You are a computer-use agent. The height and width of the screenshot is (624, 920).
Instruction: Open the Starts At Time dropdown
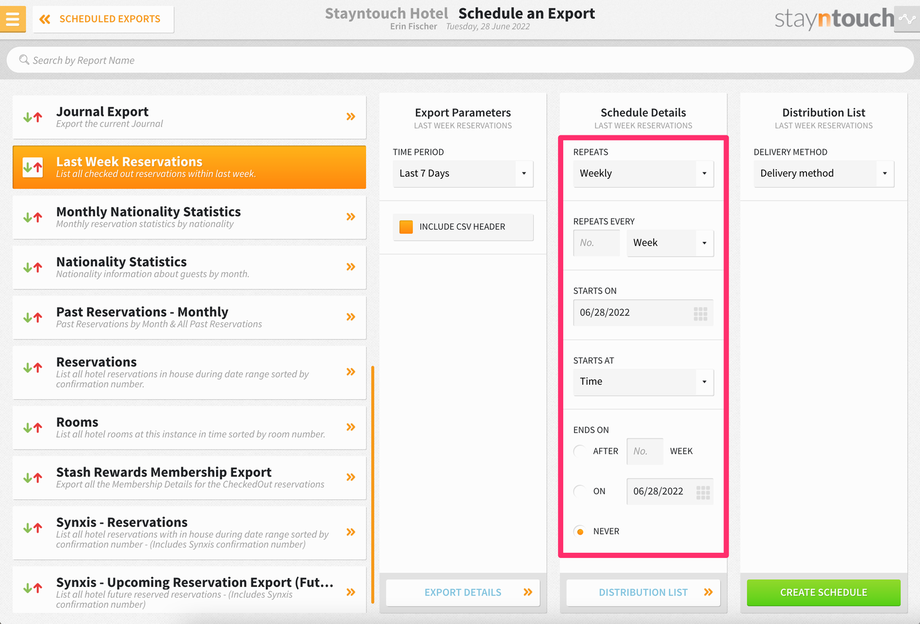pyautogui.click(x=643, y=382)
